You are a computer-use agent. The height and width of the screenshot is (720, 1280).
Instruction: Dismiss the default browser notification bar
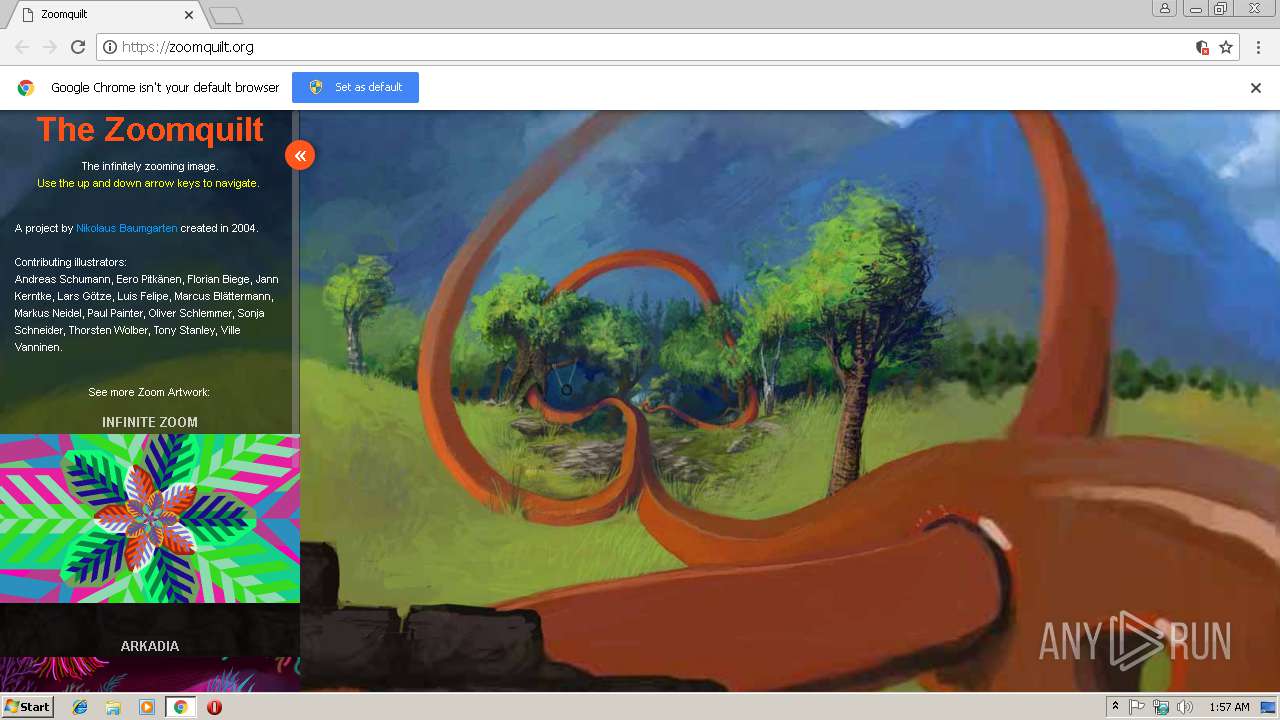(1256, 88)
